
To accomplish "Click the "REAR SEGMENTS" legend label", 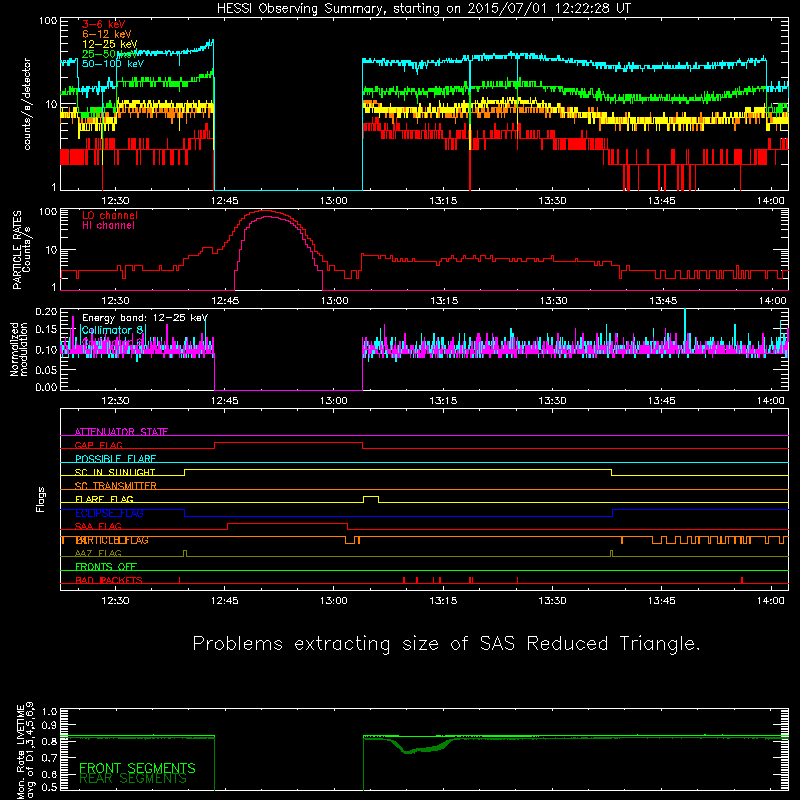I will point(133,779).
